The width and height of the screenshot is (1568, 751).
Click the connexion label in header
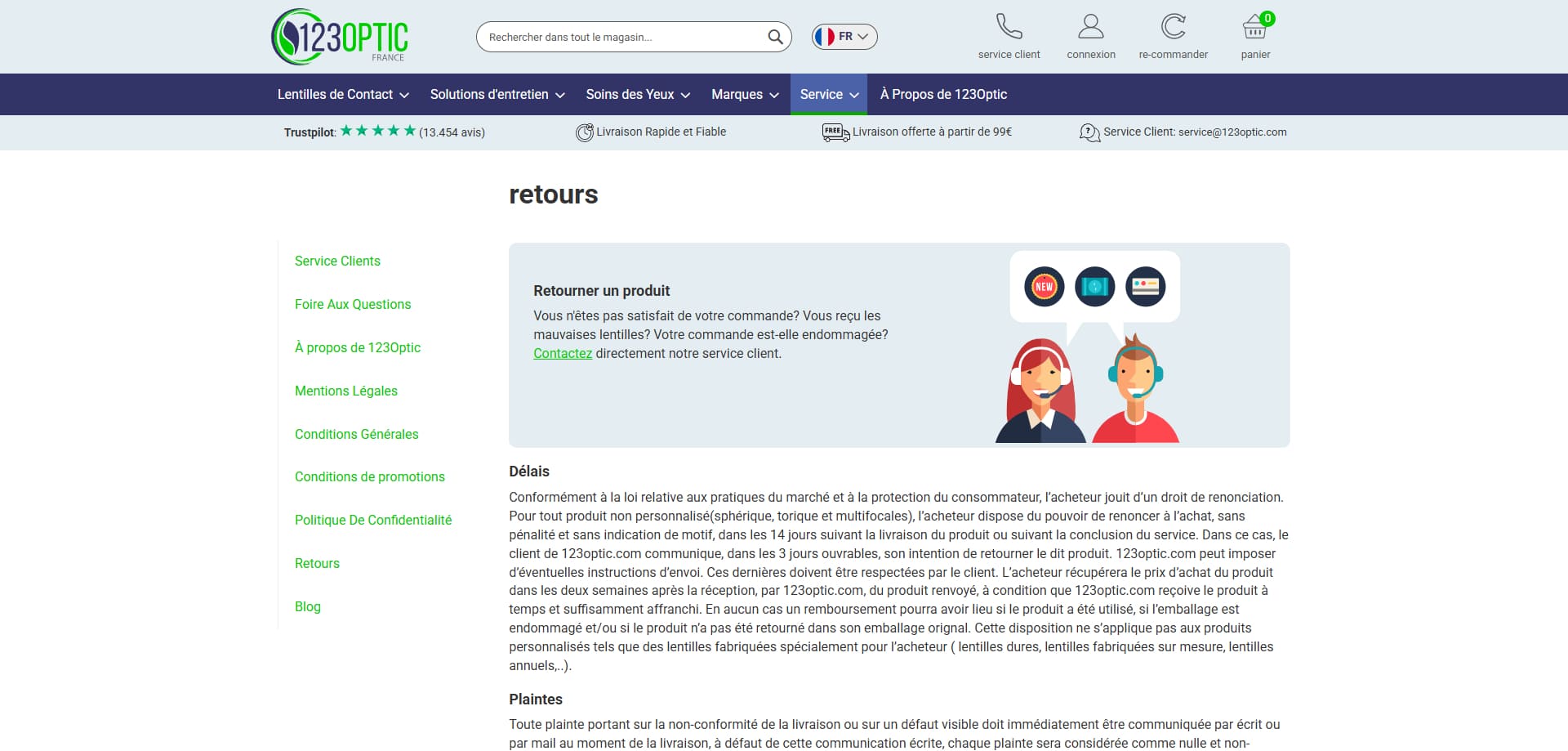(1091, 55)
